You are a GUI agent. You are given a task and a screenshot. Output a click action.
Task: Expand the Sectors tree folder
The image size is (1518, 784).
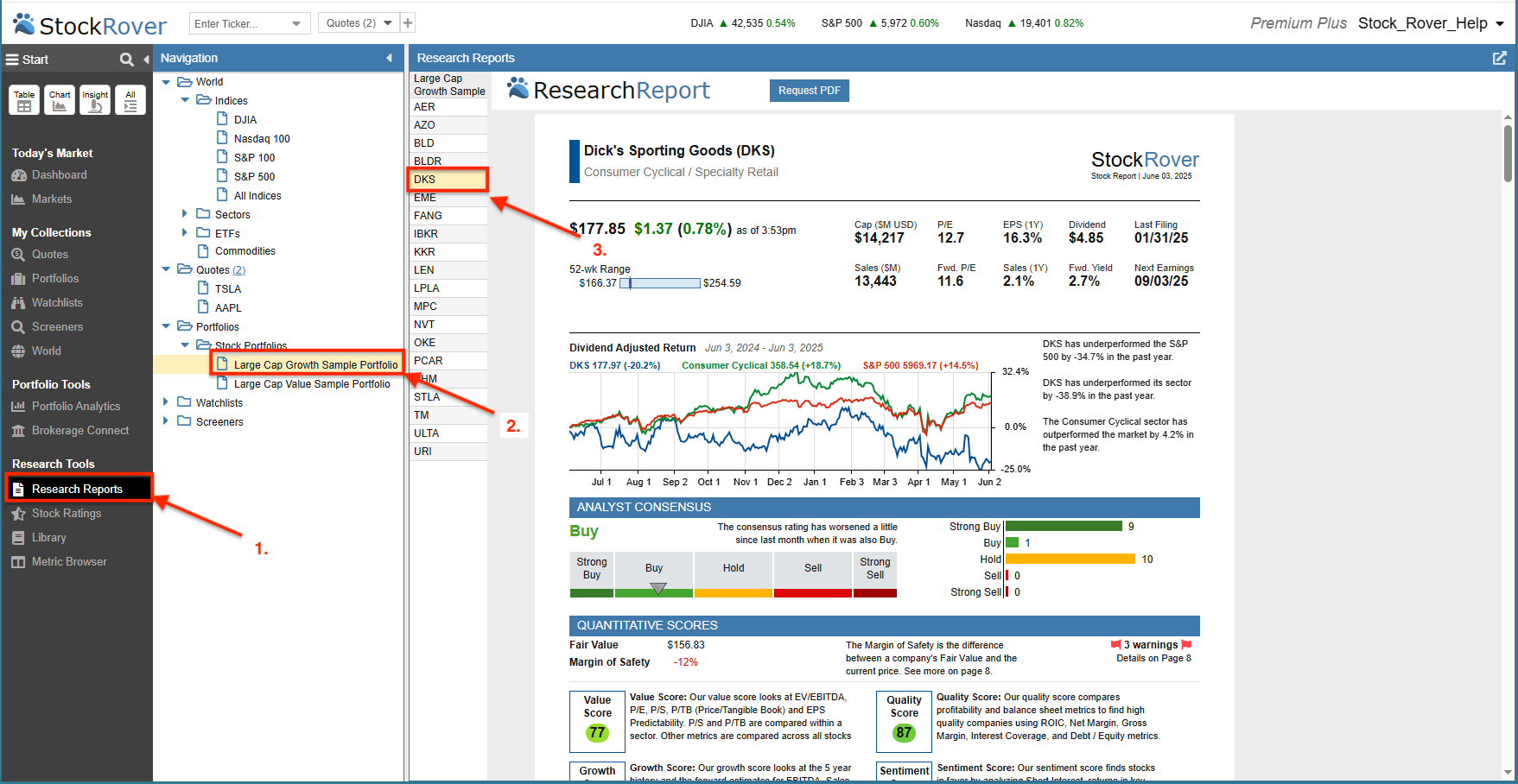point(185,213)
